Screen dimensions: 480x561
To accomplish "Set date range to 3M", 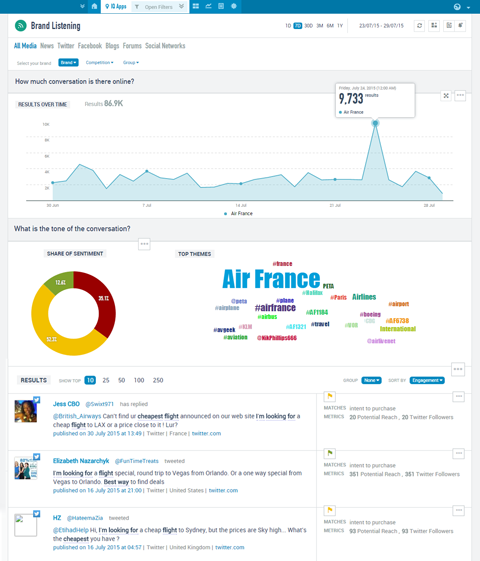I will click(320, 26).
